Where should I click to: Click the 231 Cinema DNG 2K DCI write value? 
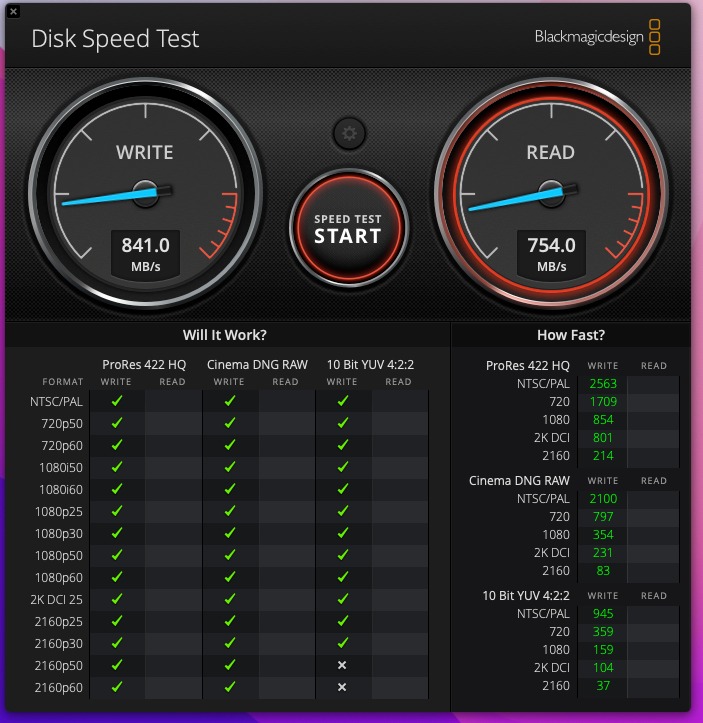[x=603, y=552]
